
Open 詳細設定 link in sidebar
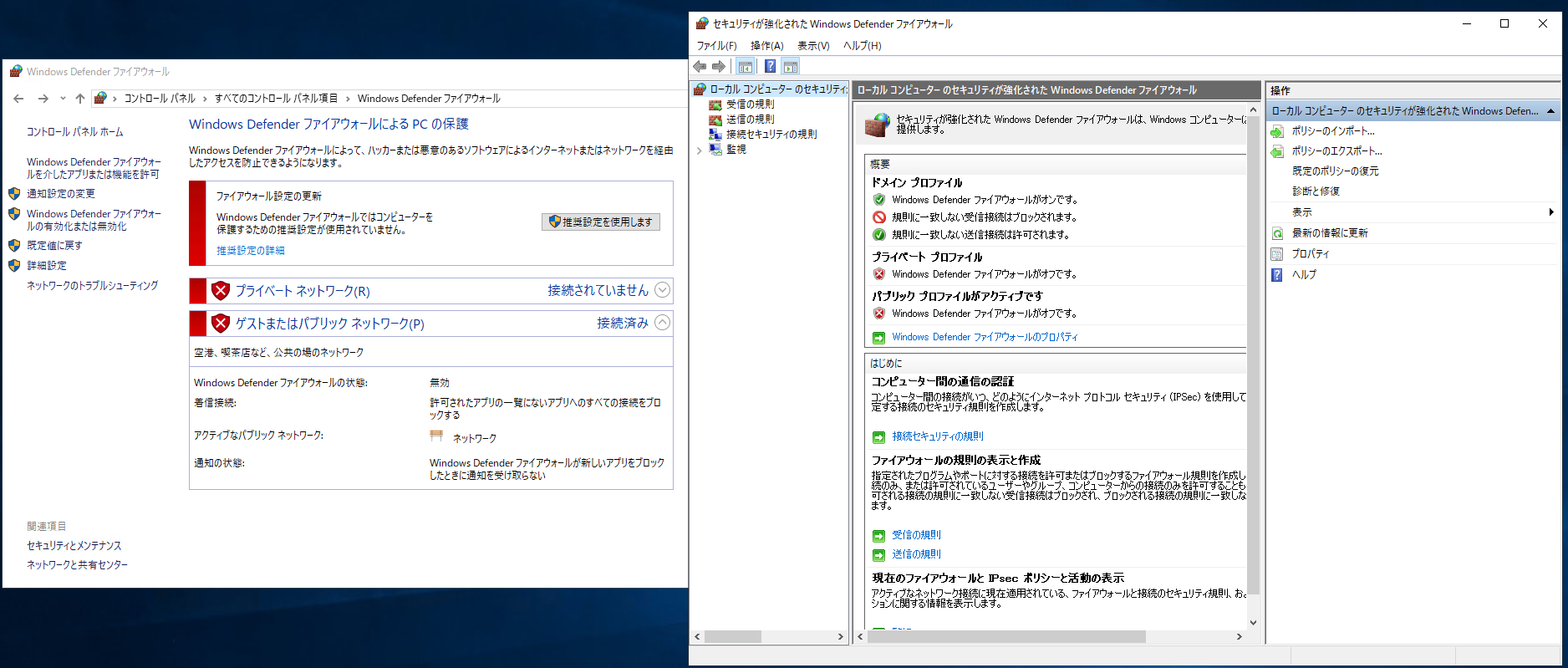(x=47, y=266)
